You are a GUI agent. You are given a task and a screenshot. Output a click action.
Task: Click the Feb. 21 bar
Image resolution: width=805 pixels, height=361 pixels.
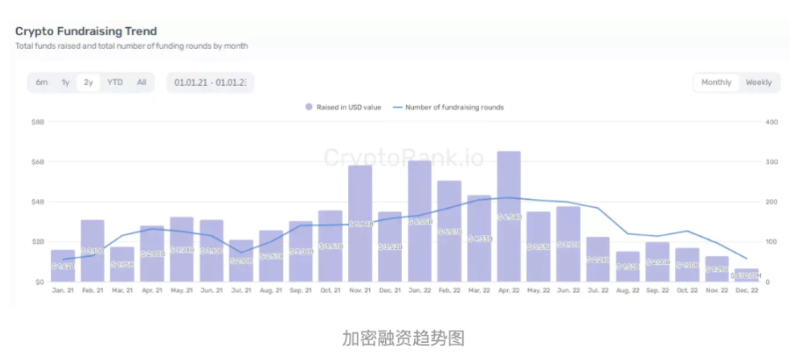(92, 251)
